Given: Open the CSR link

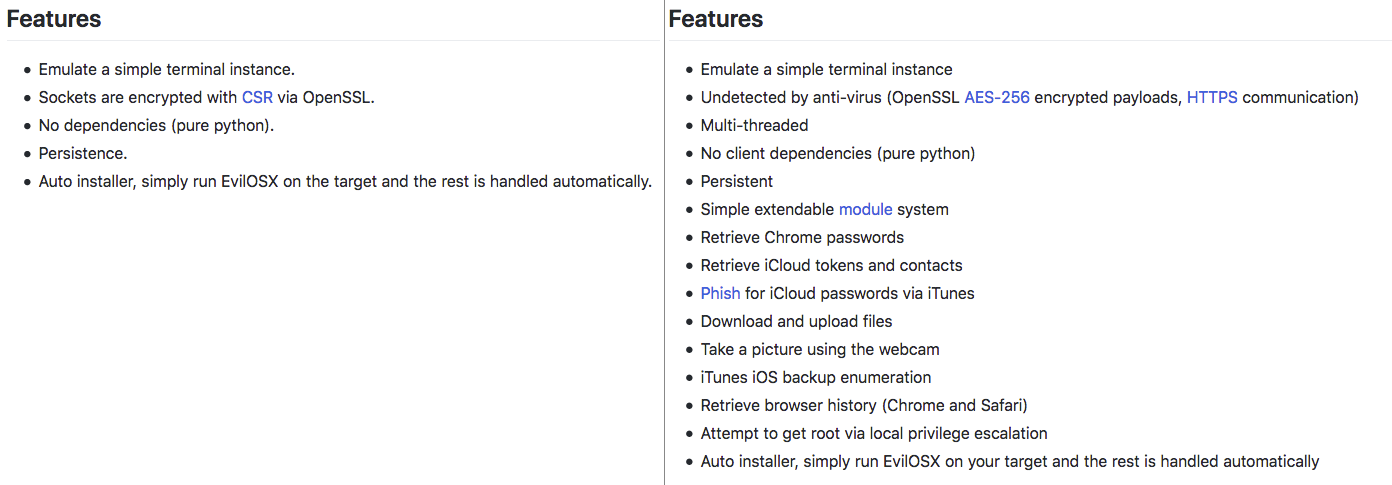Looking at the screenshot, I should pyautogui.click(x=257, y=98).
